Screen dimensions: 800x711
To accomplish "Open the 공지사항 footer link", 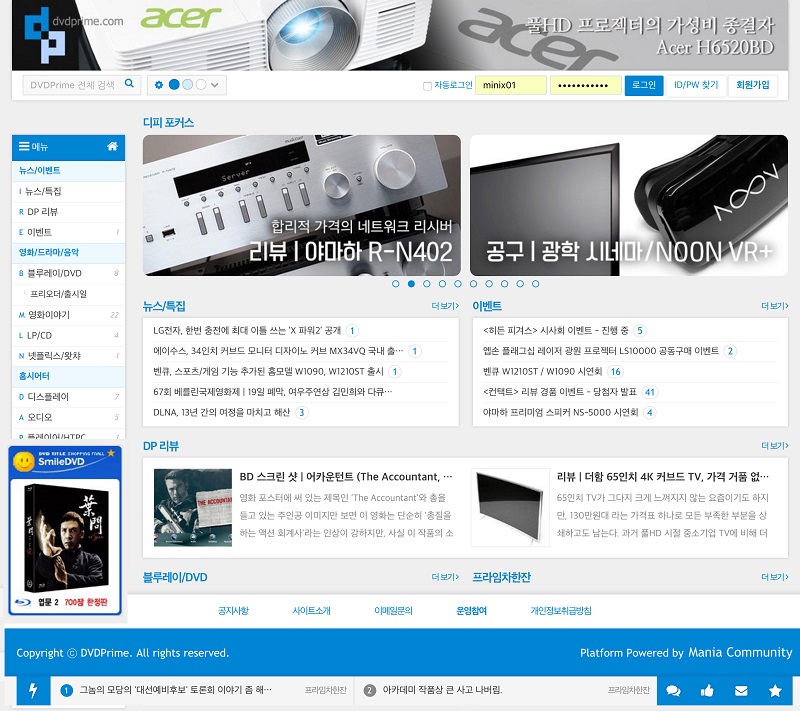I will tap(233, 611).
